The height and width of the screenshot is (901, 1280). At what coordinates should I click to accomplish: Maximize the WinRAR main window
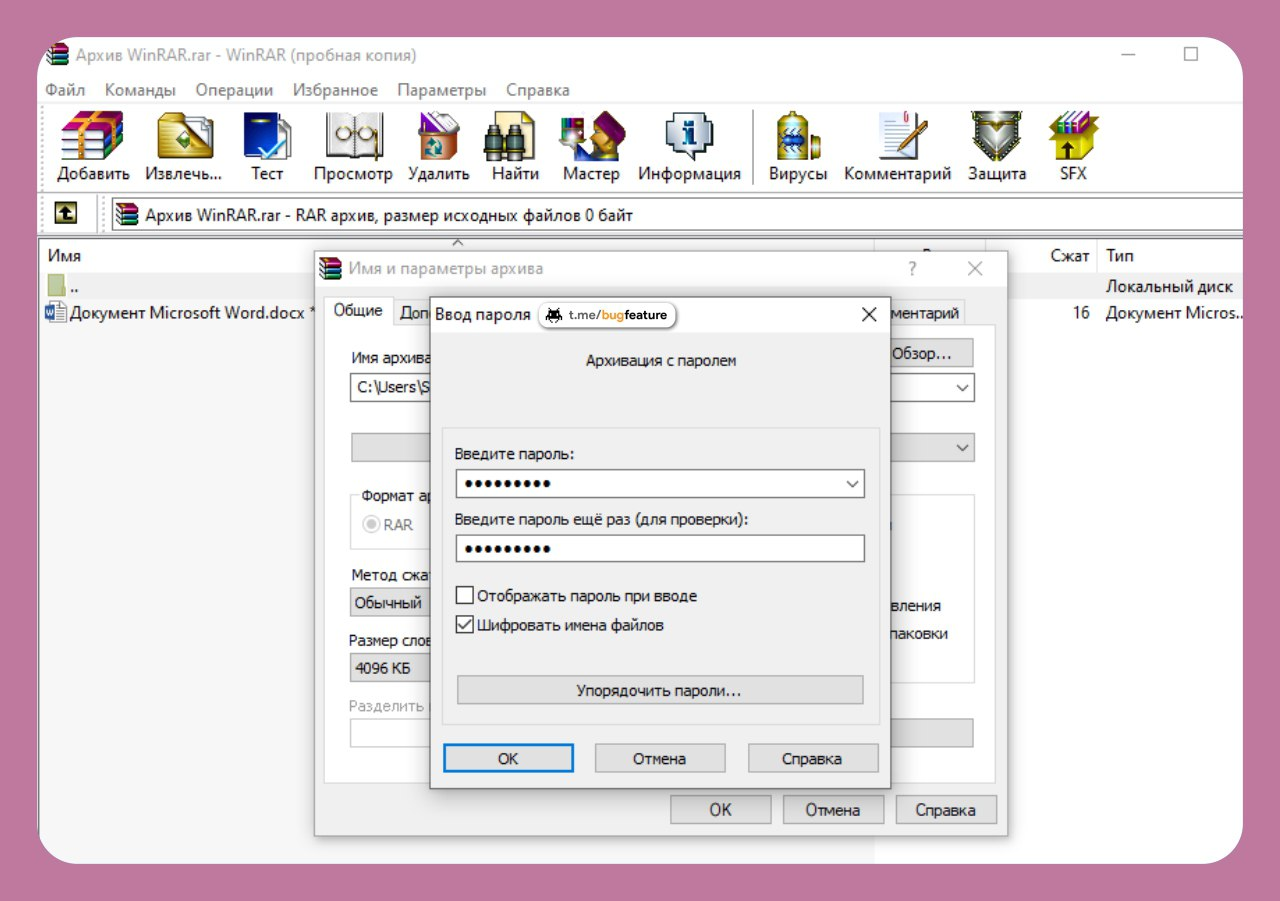click(x=1190, y=55)
